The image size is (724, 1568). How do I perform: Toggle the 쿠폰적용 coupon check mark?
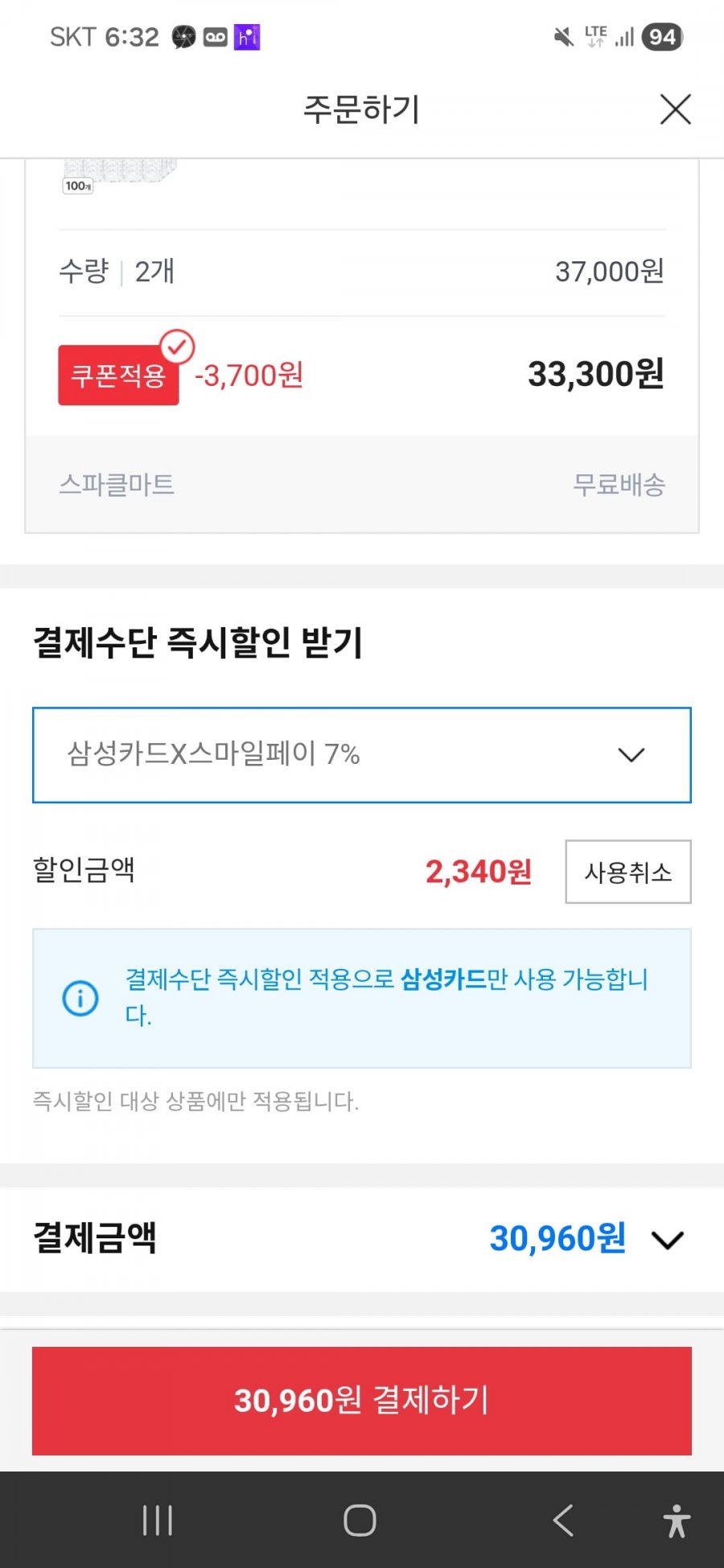[177, 347]
